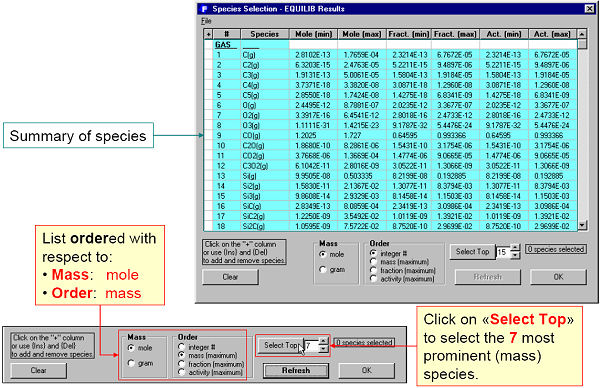Click the Mole (max) column header
The height and width of the screenshot is (388, 600).
pos(362,34)
